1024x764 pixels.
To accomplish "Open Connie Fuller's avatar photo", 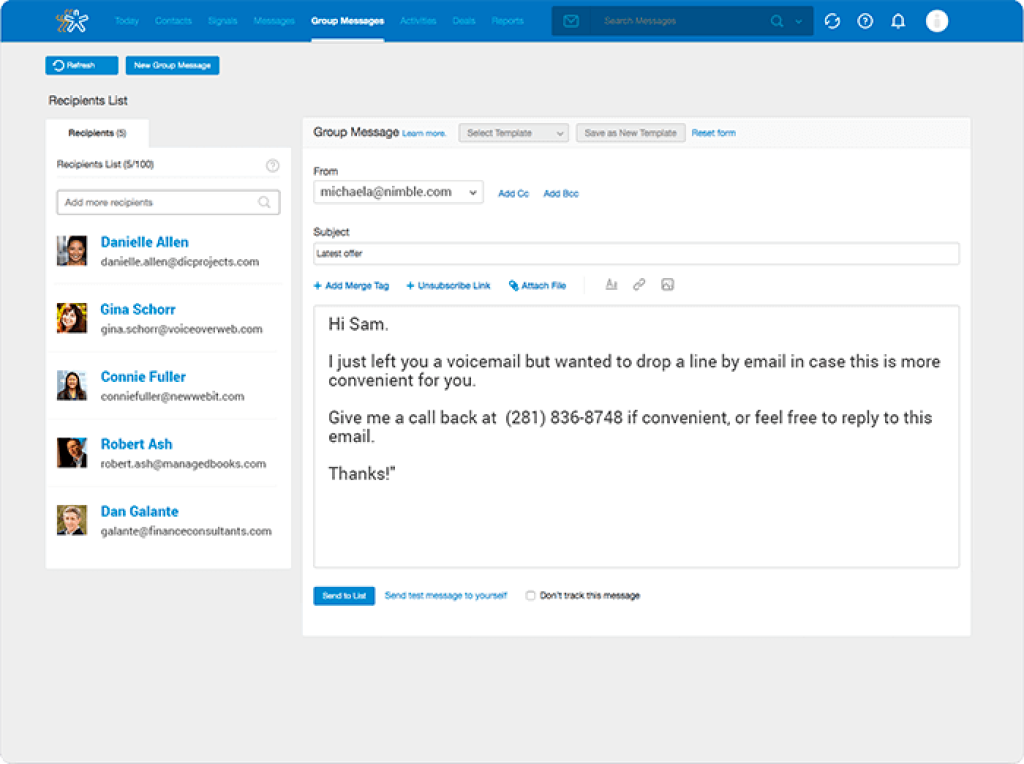I will tap(72, 385).
